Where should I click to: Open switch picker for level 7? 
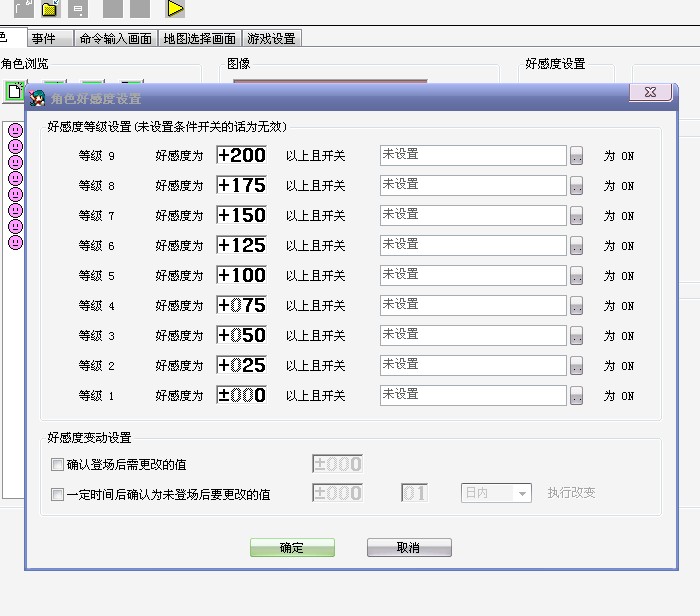[576, 216]
